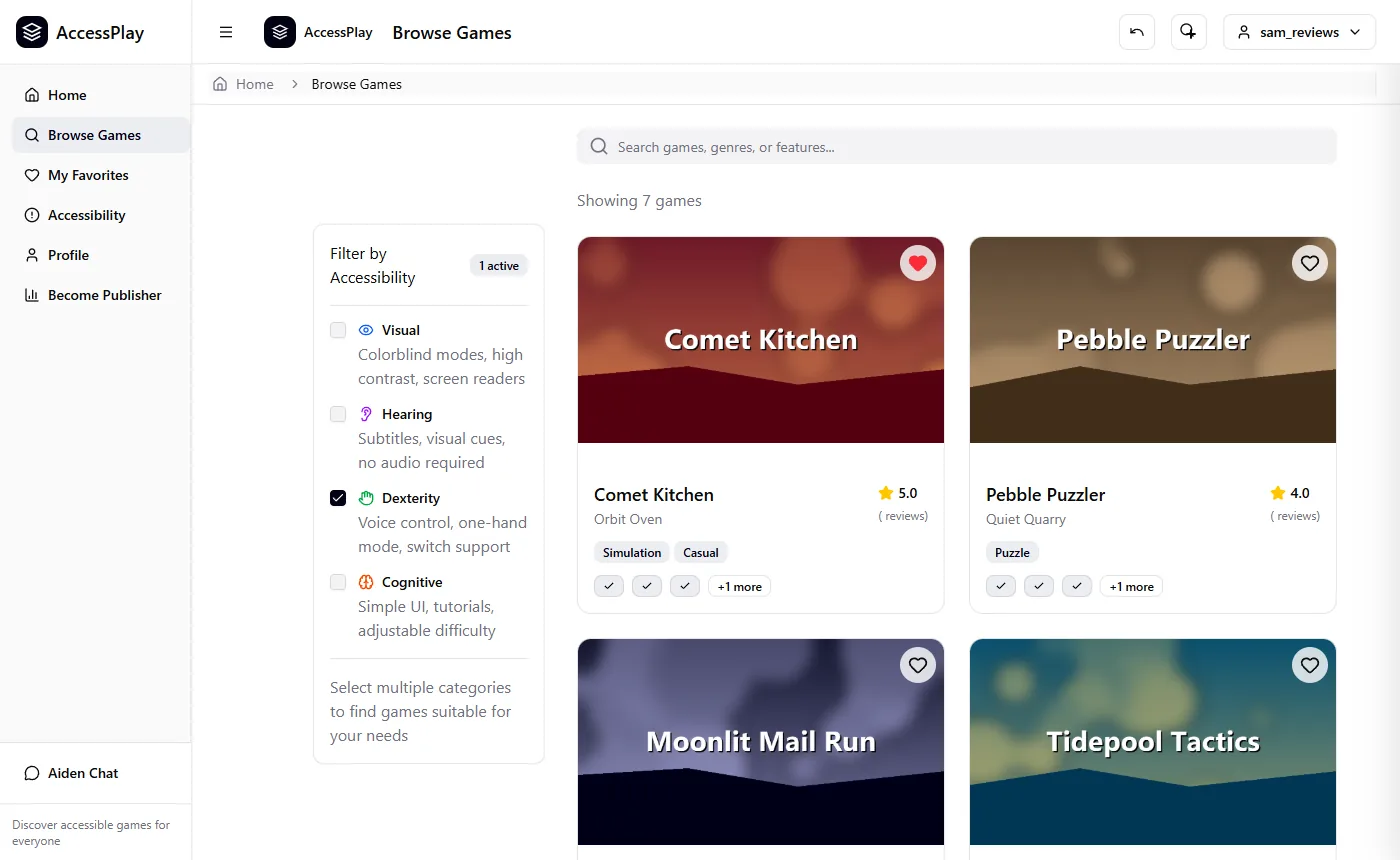
Task: Click the star rating on Pebble Puzzler
Action: [x=1290, y=493]
